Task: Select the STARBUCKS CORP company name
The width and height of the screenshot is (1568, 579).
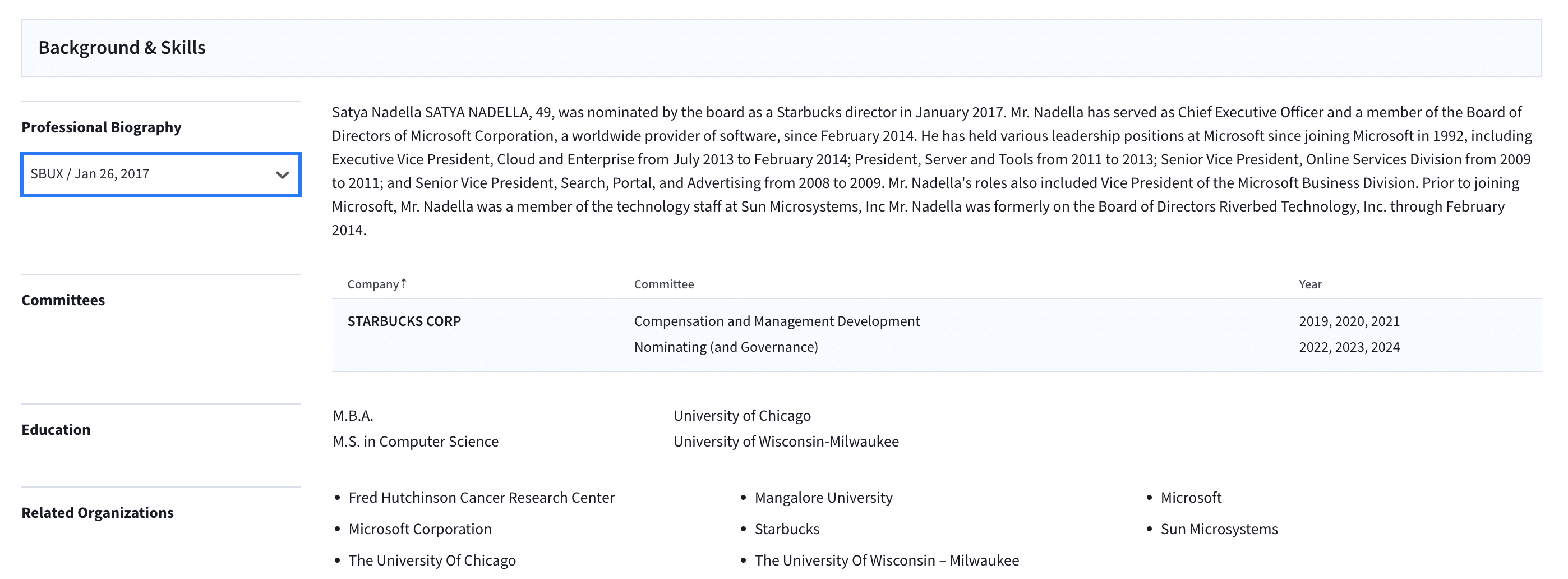Action: pos(404,321)
